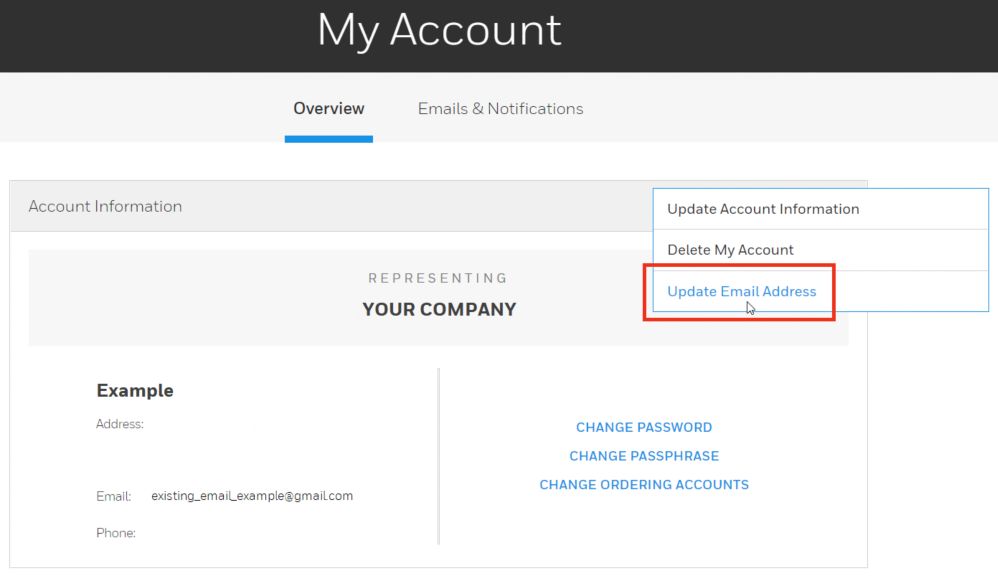Select the Overview tab
Image resolution: width=998 pixels, height=576 pixels.
pyautogui.click(x=328, y=108)
